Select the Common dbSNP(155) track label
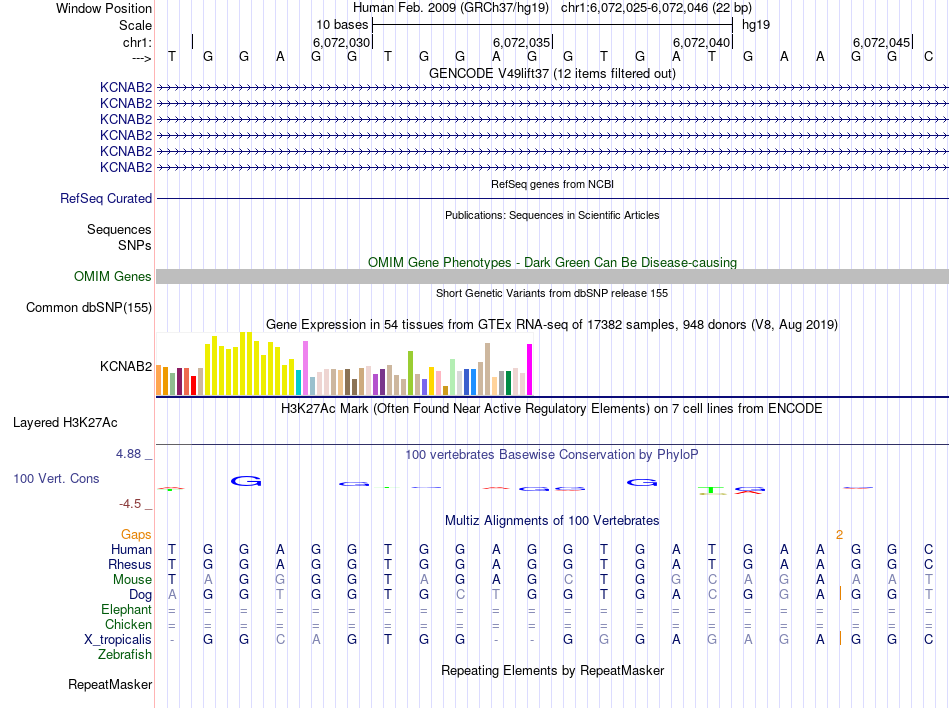Viewport: 950px width, 708px height. point(88,308)
